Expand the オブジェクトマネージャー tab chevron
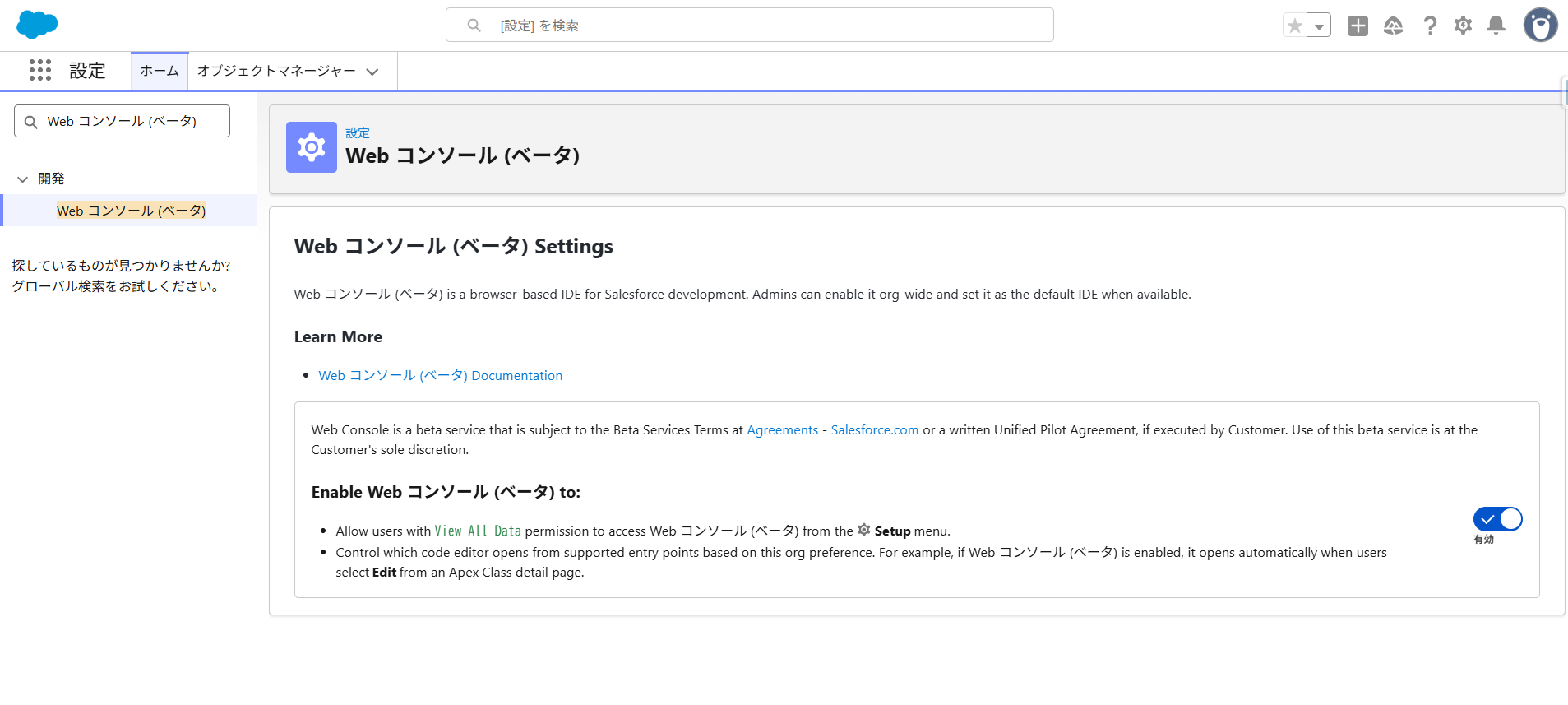 372,72
